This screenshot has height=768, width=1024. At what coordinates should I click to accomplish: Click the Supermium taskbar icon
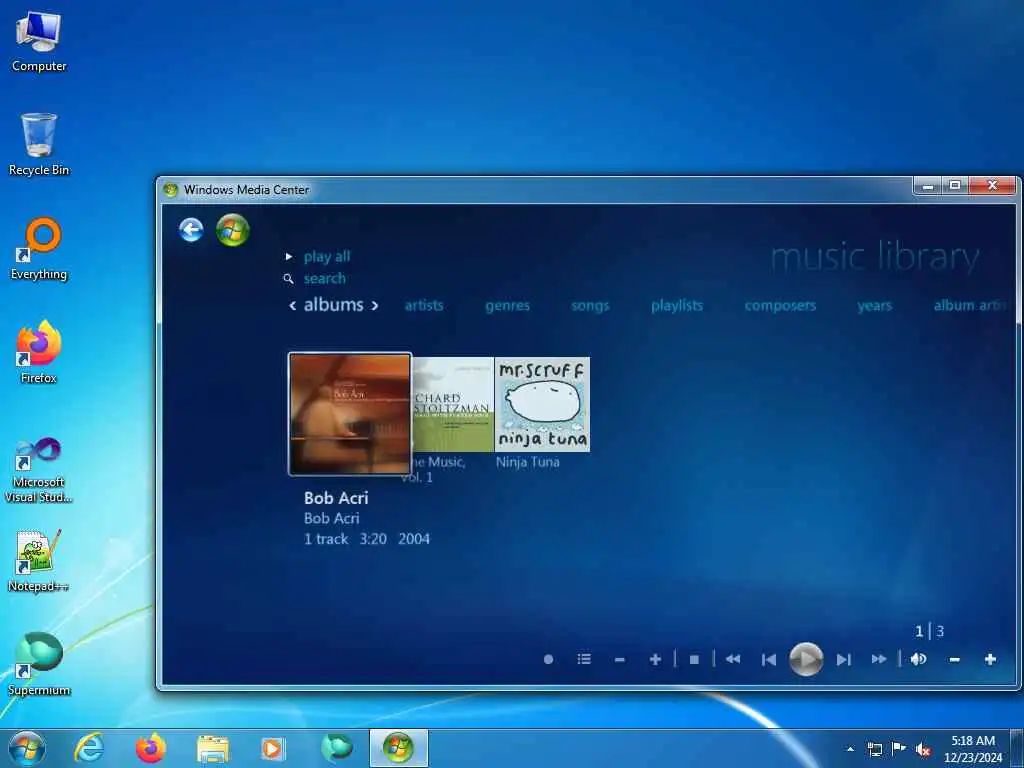[337, 748]
